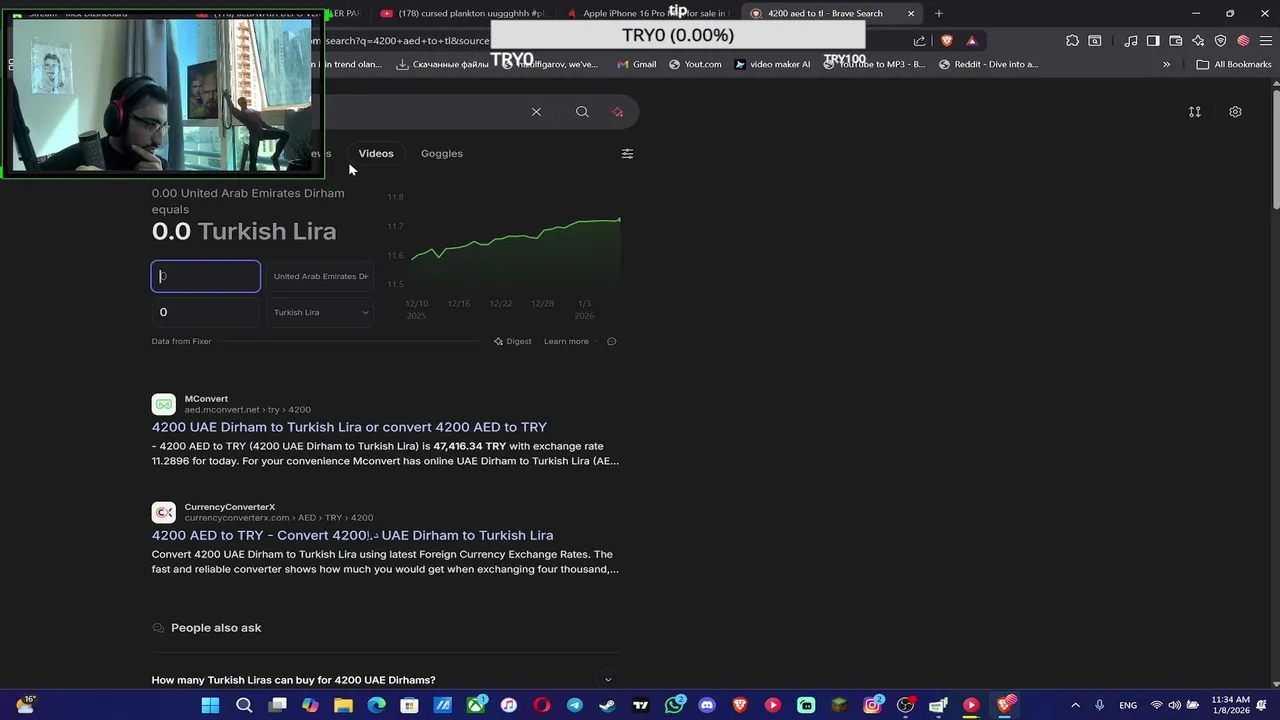The width and height of the screenshot is (1280, 720).
Task: Open the Yout.com bookmark
Action: (x=695, y=64)
